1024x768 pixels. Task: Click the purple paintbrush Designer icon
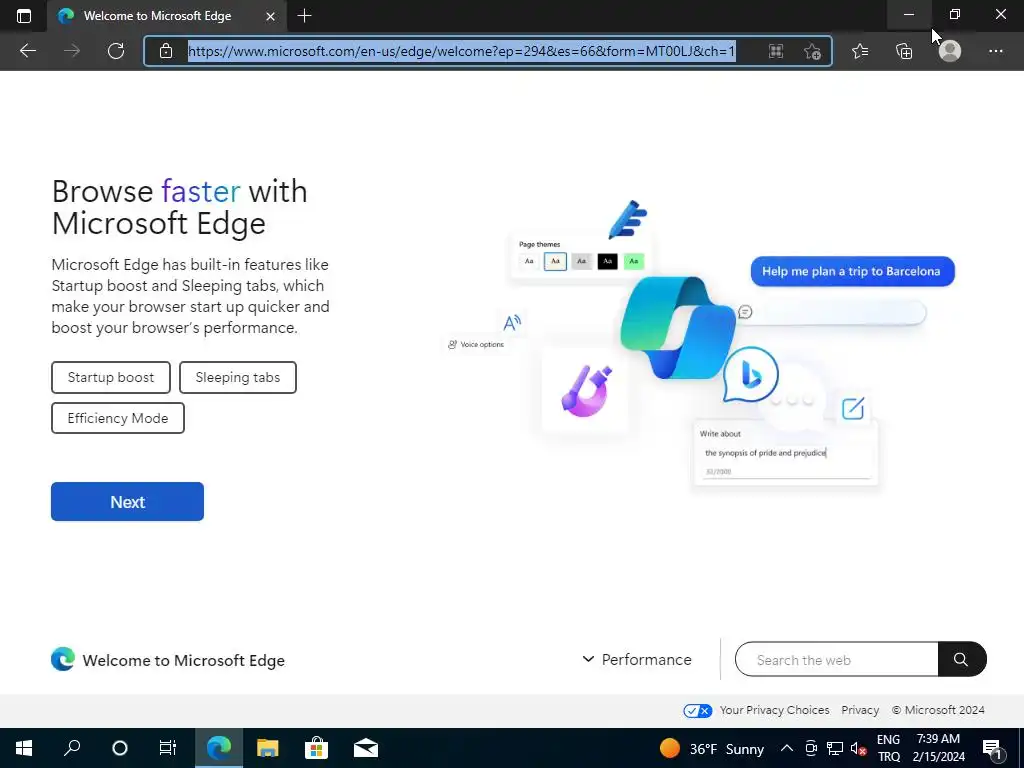point(586,391)
